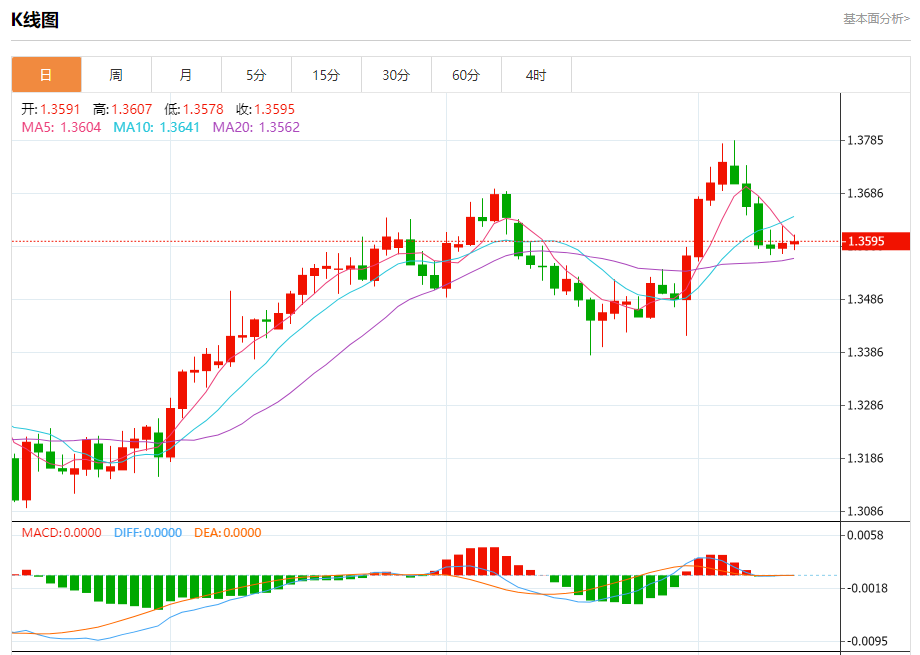Viewport: 920px width, 655px height.
Task: Switch to the 周 weekly tab
Action: click(x=116, y=75)
